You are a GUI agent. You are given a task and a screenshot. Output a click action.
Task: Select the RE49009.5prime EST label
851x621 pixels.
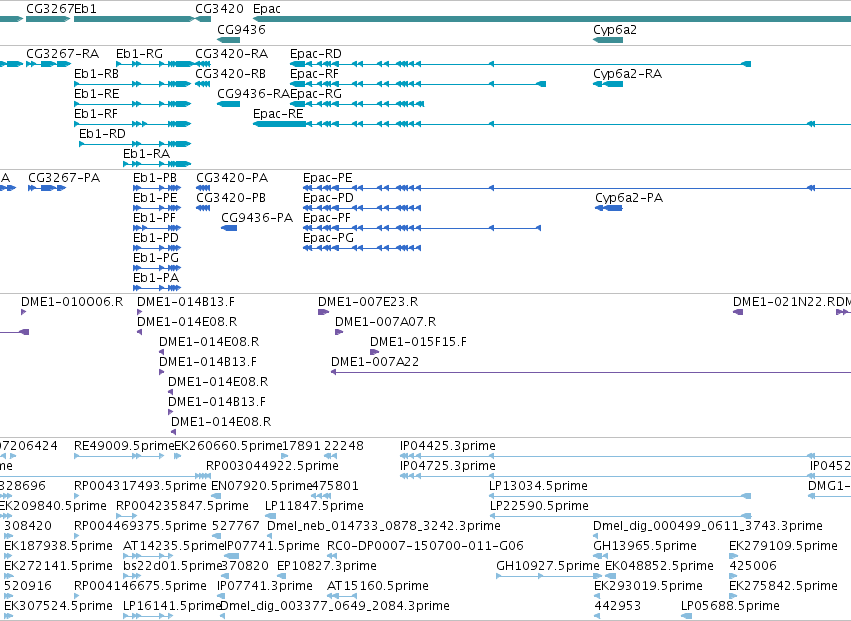click(x=124, y=446)
